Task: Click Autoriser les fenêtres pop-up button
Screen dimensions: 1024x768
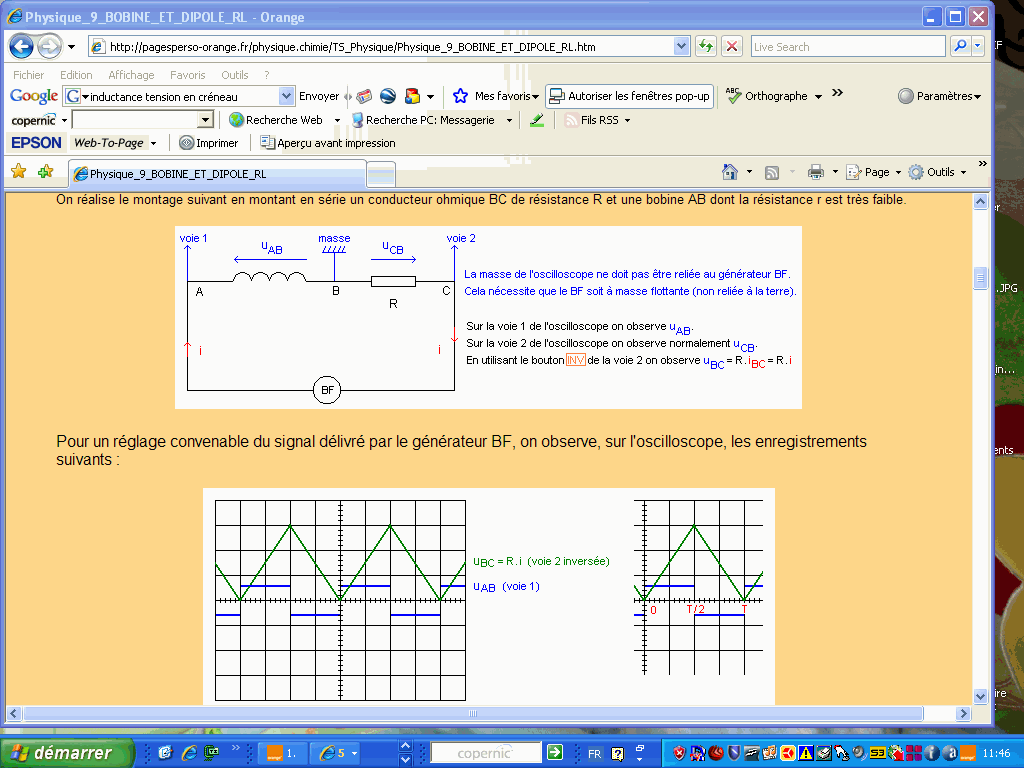Action: (x=630, y=96)
